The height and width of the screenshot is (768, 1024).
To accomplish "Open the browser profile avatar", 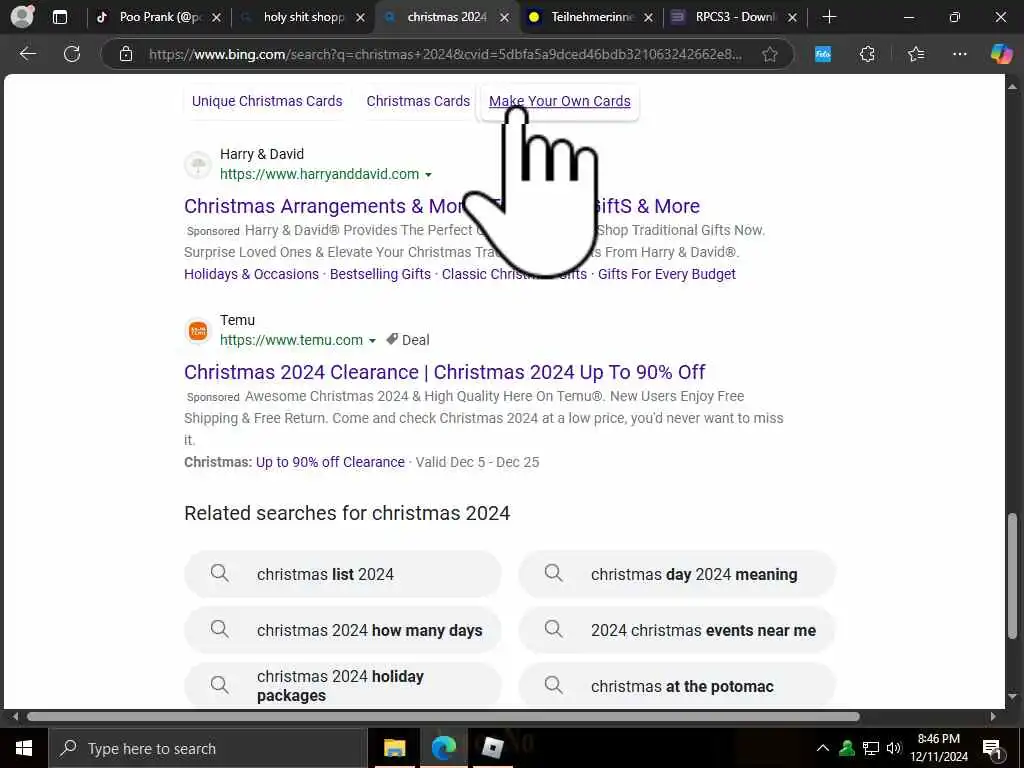I will tap(23, 17).
